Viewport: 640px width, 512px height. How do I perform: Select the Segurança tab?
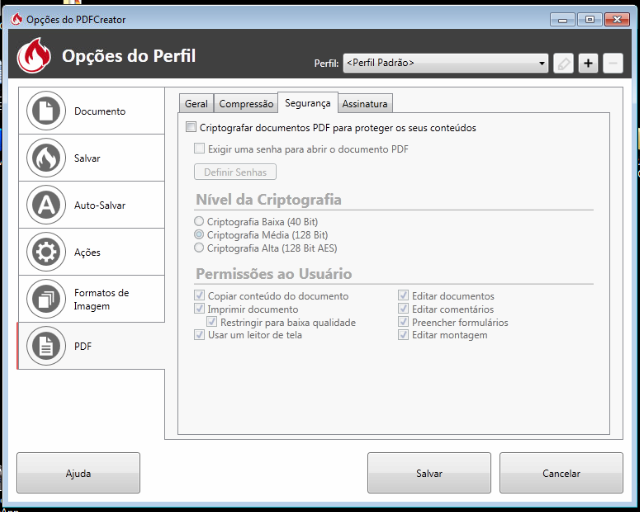tap(307, 103)
